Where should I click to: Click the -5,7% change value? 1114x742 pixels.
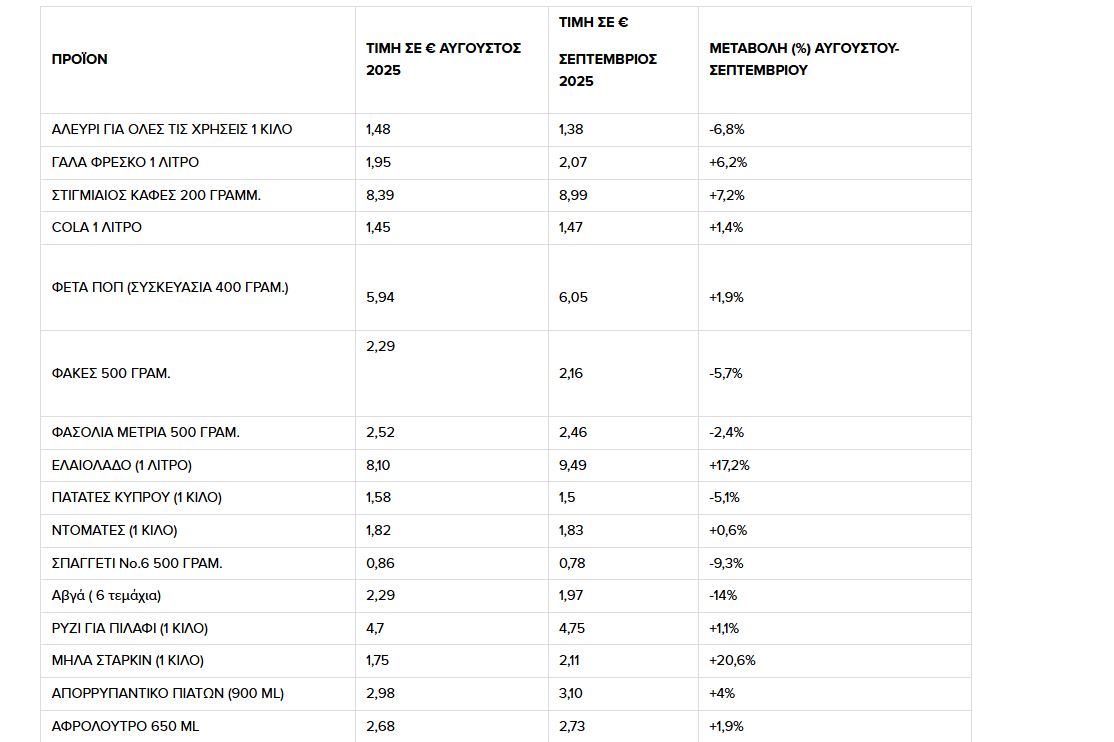coord(725,373)
